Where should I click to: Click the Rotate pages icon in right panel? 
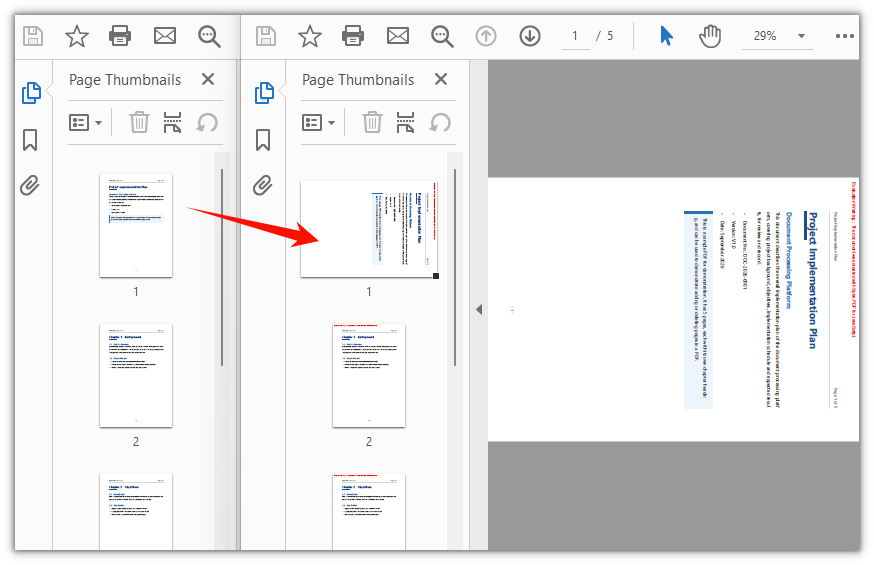tap(440, 123)
